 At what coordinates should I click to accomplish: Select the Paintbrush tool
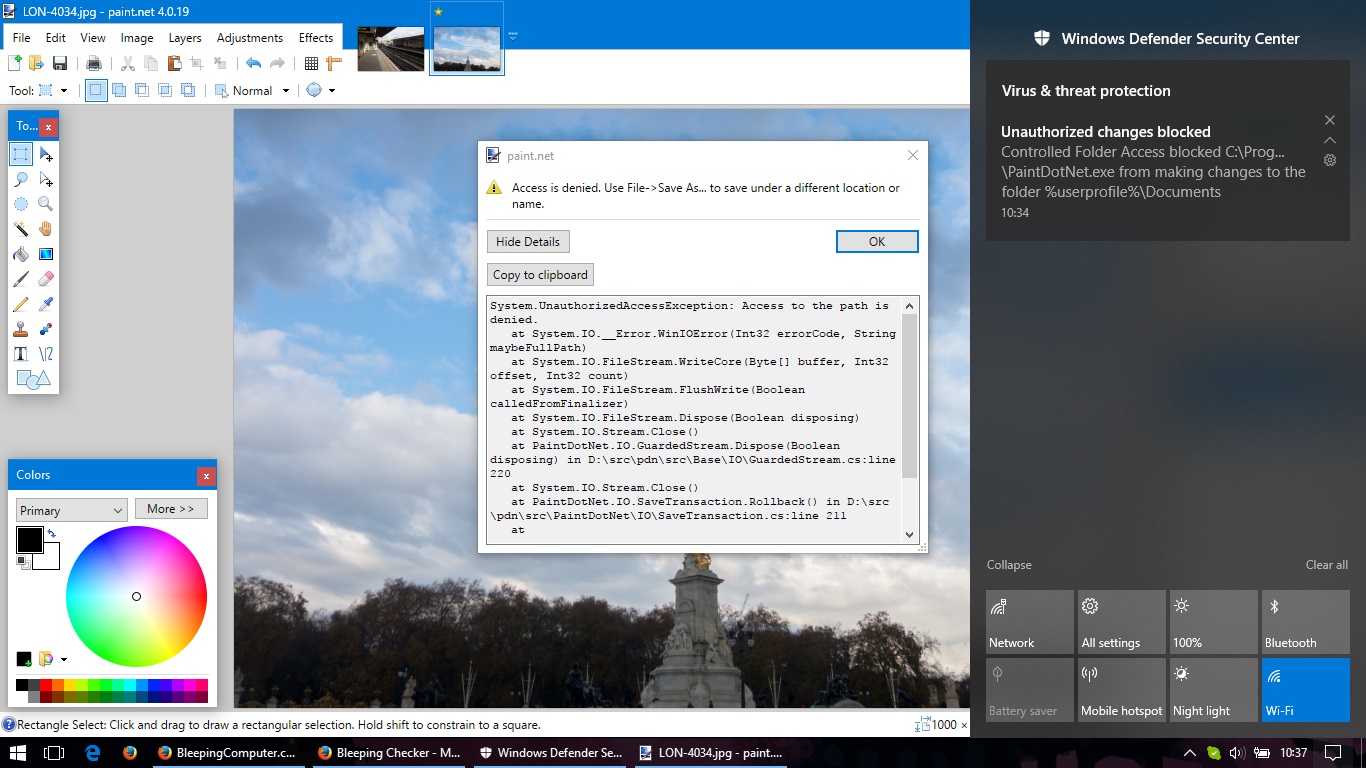click(21, 279)
